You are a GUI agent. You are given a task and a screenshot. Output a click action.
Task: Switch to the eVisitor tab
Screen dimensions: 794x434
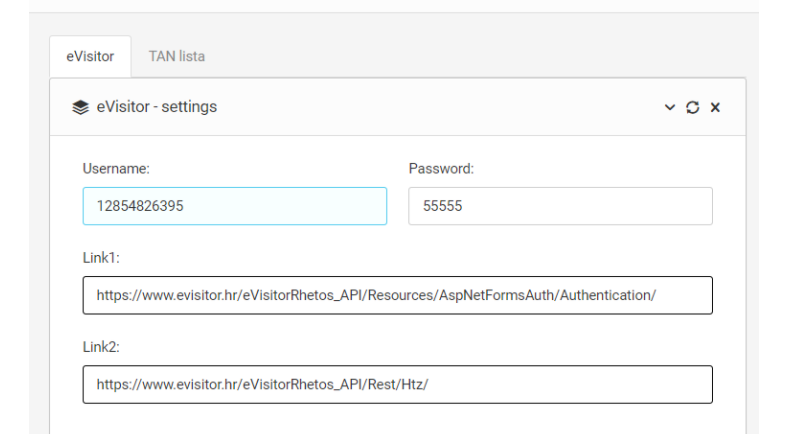[90, 56]
